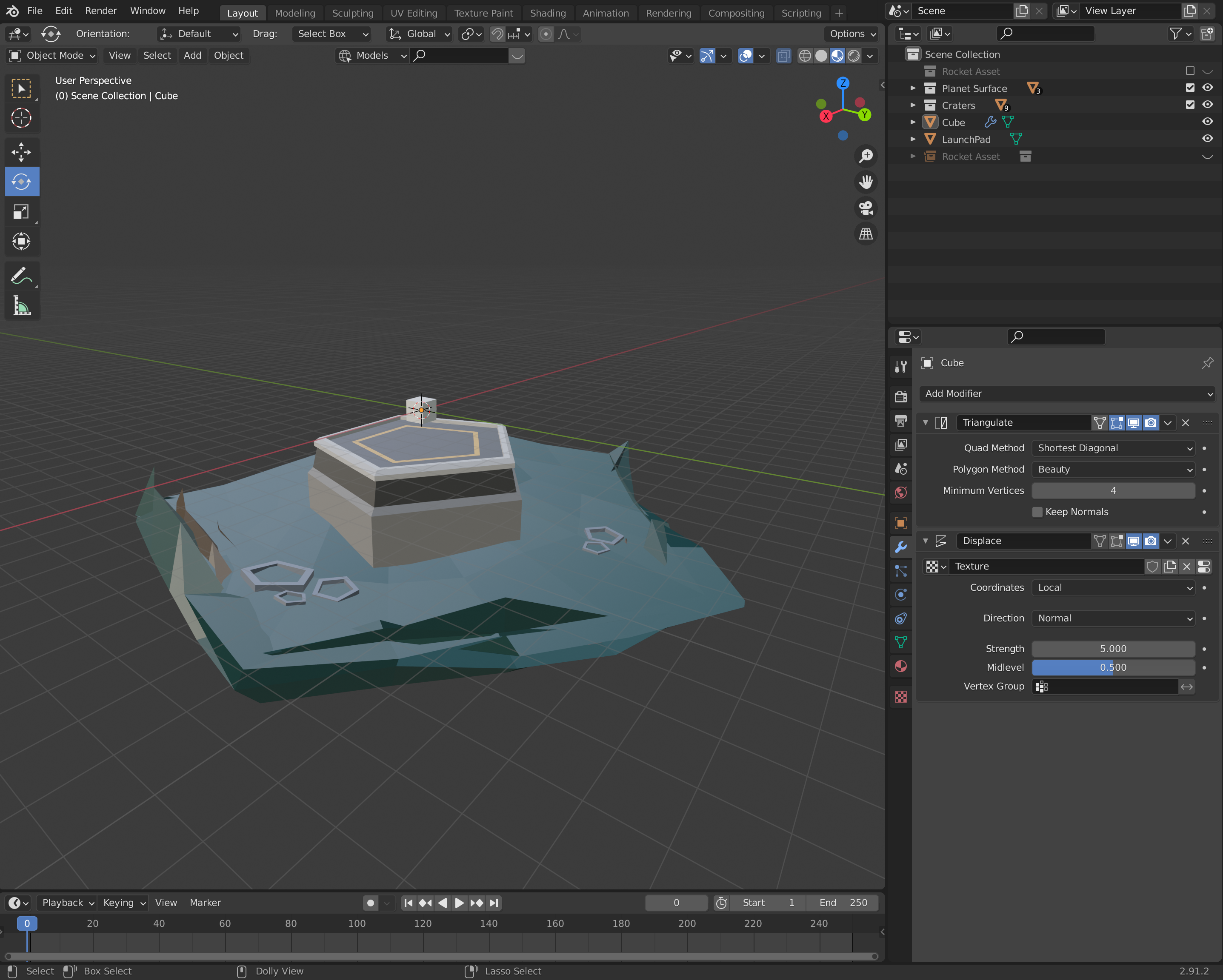Open the Material properties tab
The height and width of the screenshot is (980, 1223).
pos(900,667)
